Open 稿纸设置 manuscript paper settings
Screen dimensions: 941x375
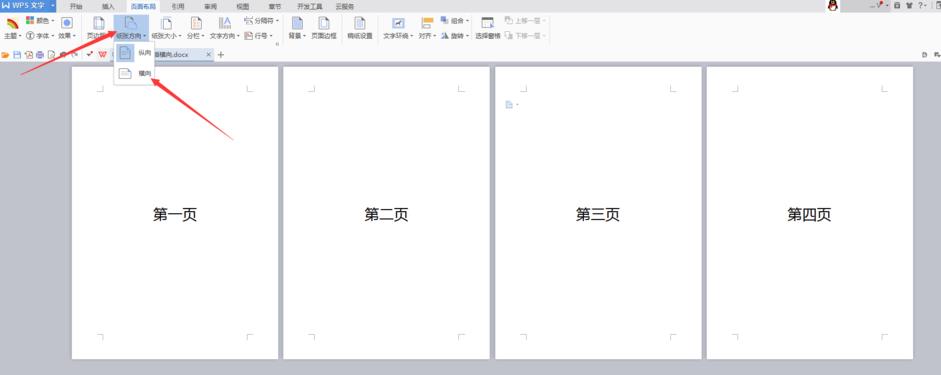360,28
